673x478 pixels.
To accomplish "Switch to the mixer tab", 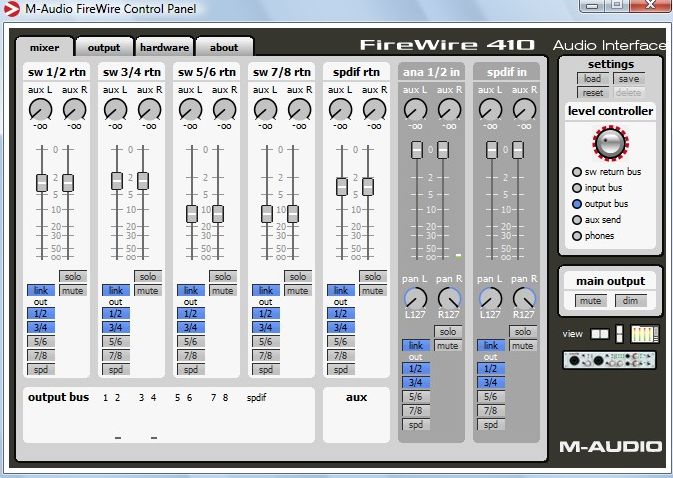I will pyautogui.click(x=45, y=47).
